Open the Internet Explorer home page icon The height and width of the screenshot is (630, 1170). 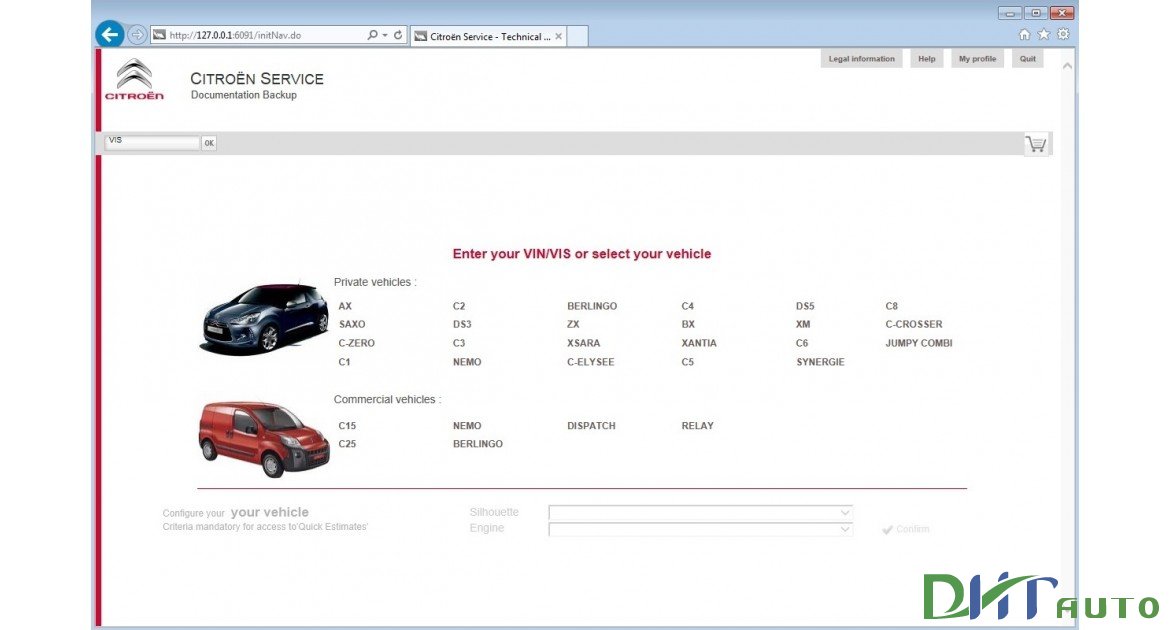click(1024, 33)
